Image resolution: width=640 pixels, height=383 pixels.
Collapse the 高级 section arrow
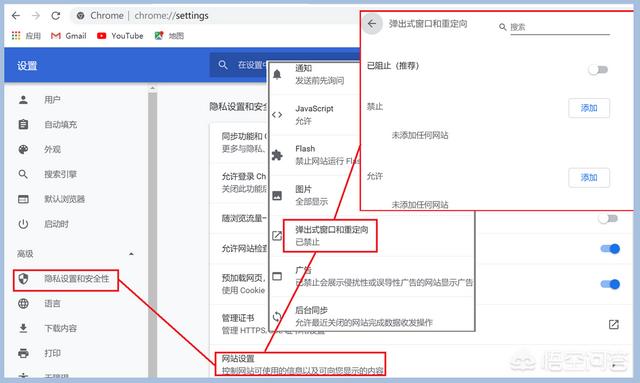pyautogui.click(x=131, y=254)
